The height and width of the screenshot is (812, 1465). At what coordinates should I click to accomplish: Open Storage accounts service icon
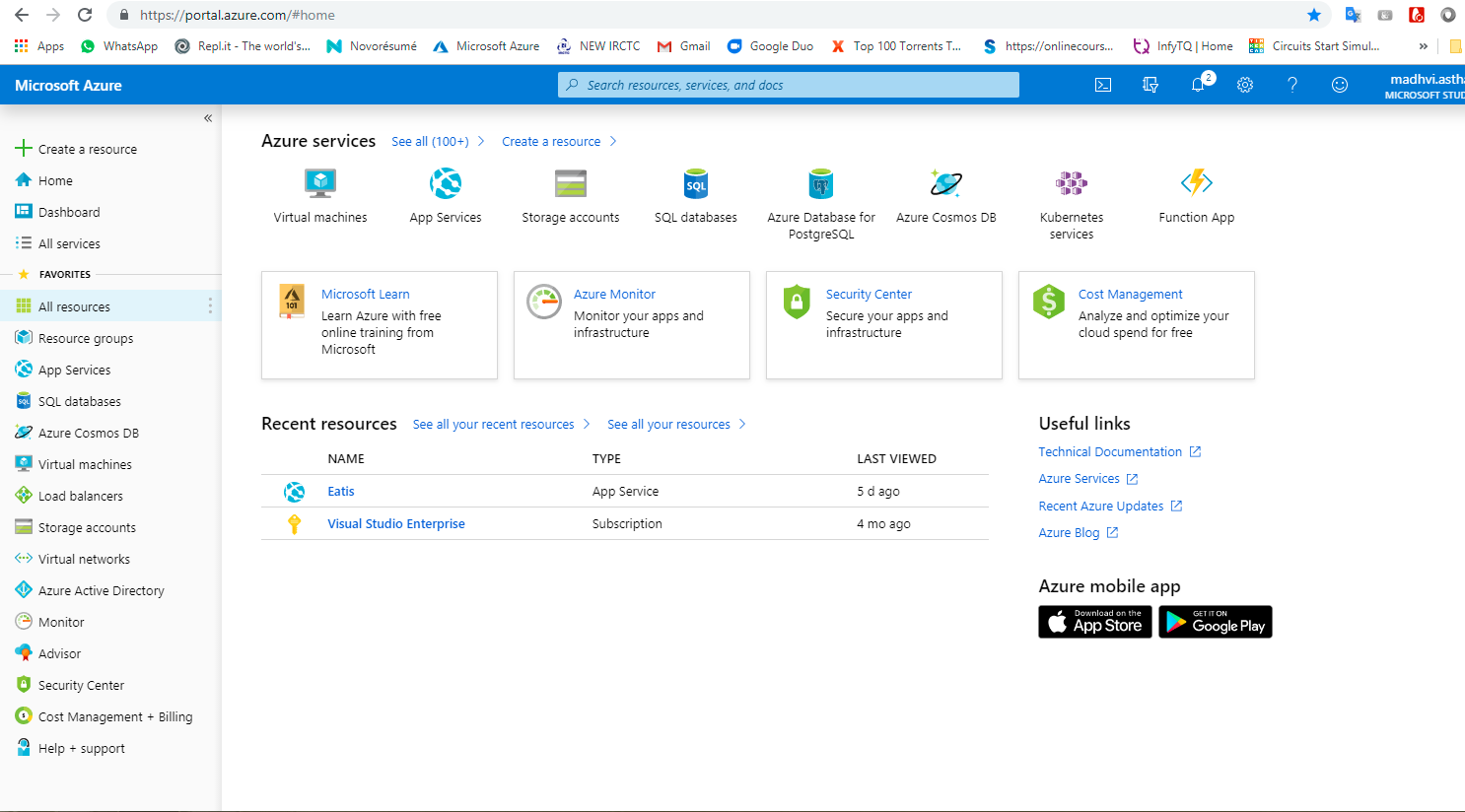[x=571, y=183]
